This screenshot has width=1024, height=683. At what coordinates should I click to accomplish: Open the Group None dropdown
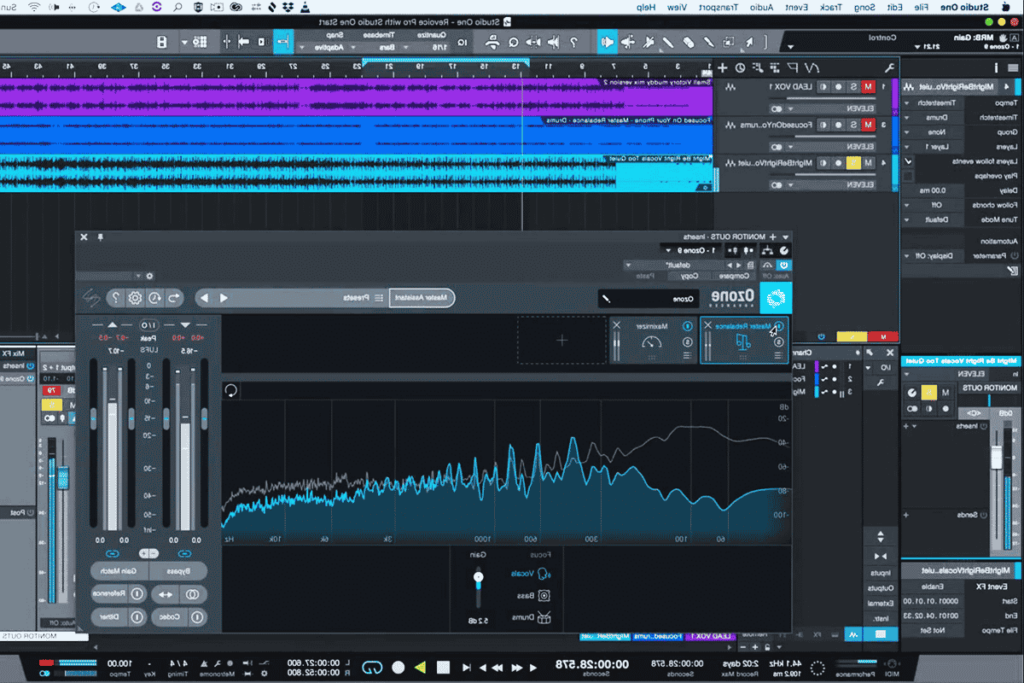931,132
